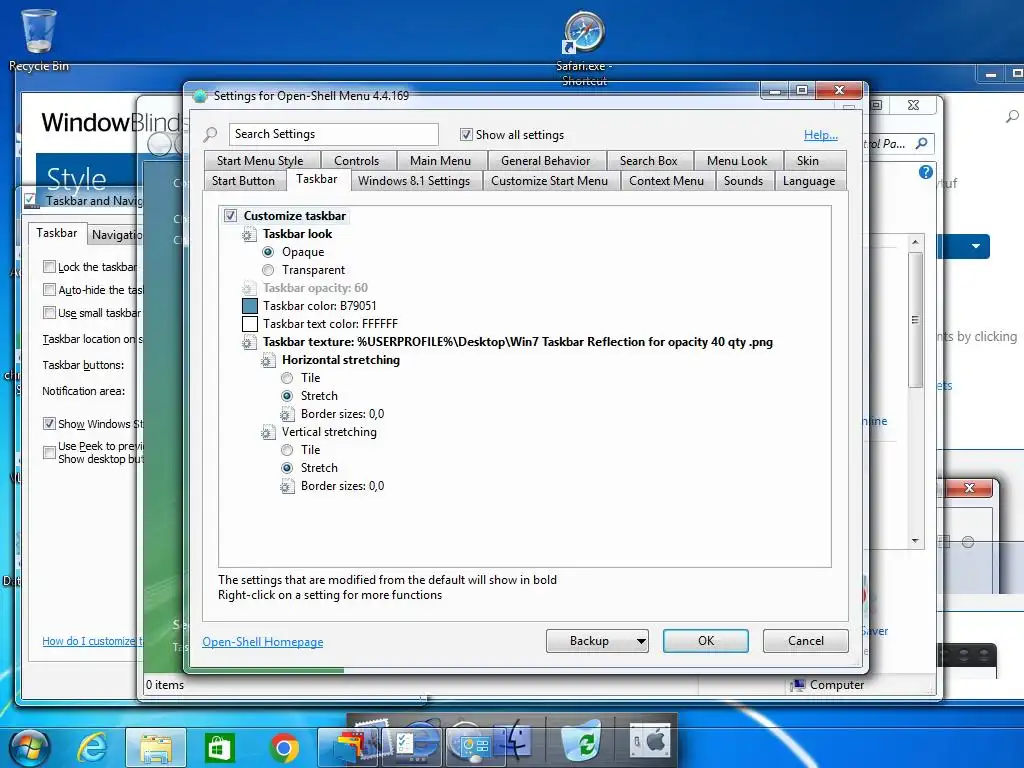Screen dimensions: 1024x768
Task: Open the Customize Start Menu tab
Action: coord(549,181)
